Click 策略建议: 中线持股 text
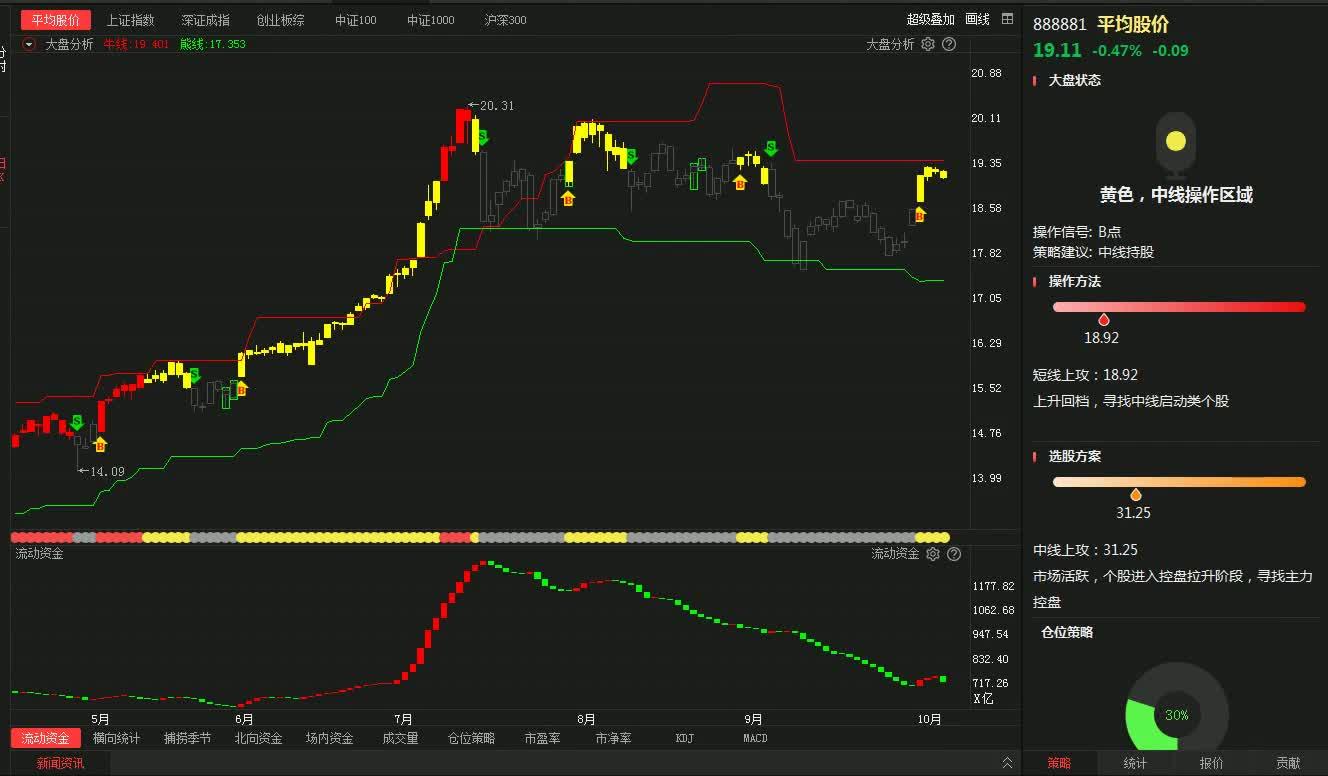The height and width of the screenshot is (776, 1328). tap(1093, 252)
